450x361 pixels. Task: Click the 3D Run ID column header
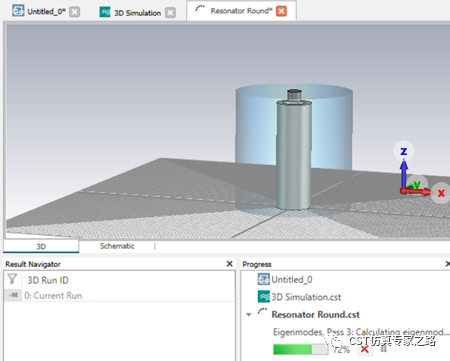(48, 280)
